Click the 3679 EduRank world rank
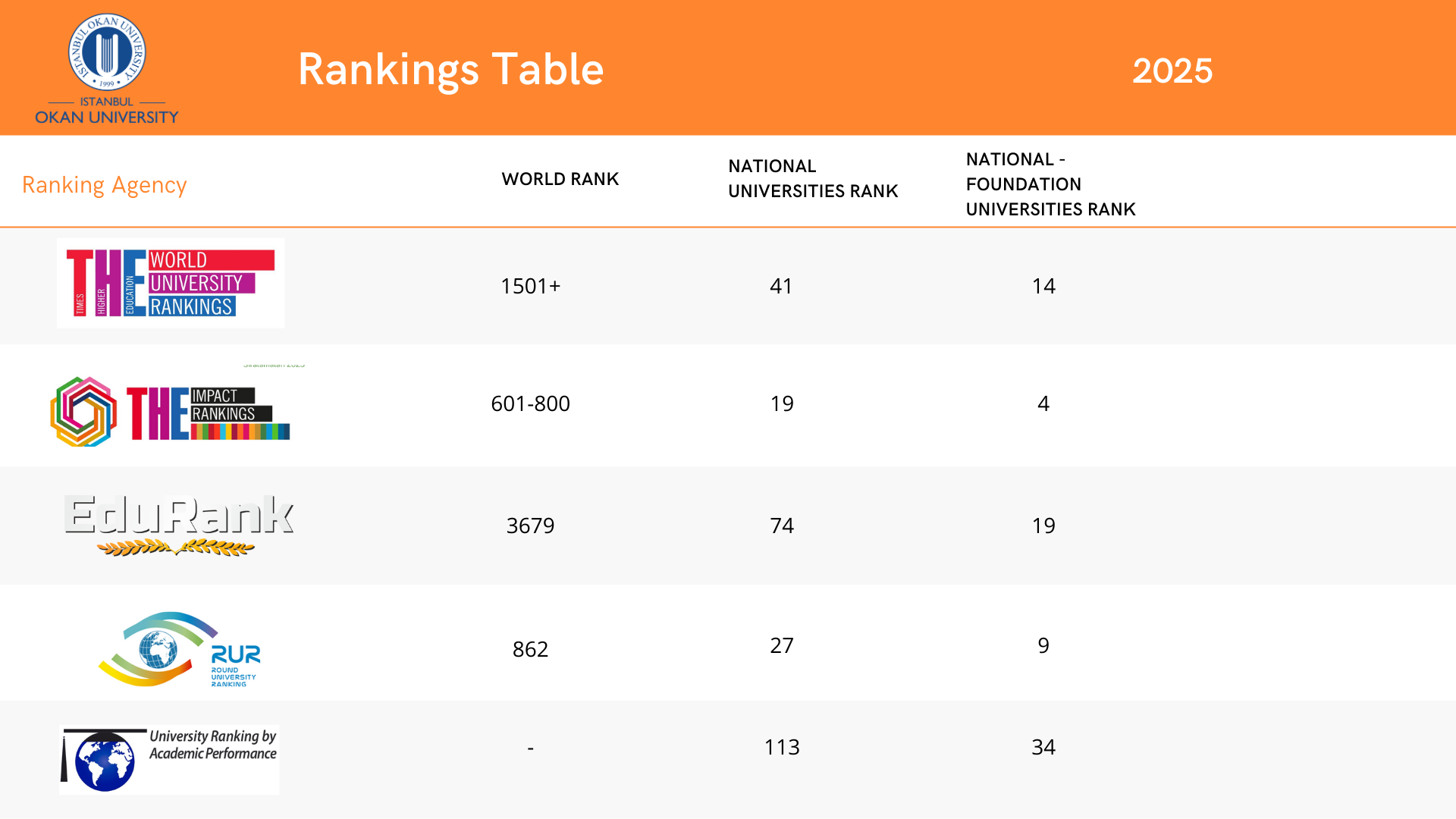The image size is (1456, 819). click(x=530, y=526)
